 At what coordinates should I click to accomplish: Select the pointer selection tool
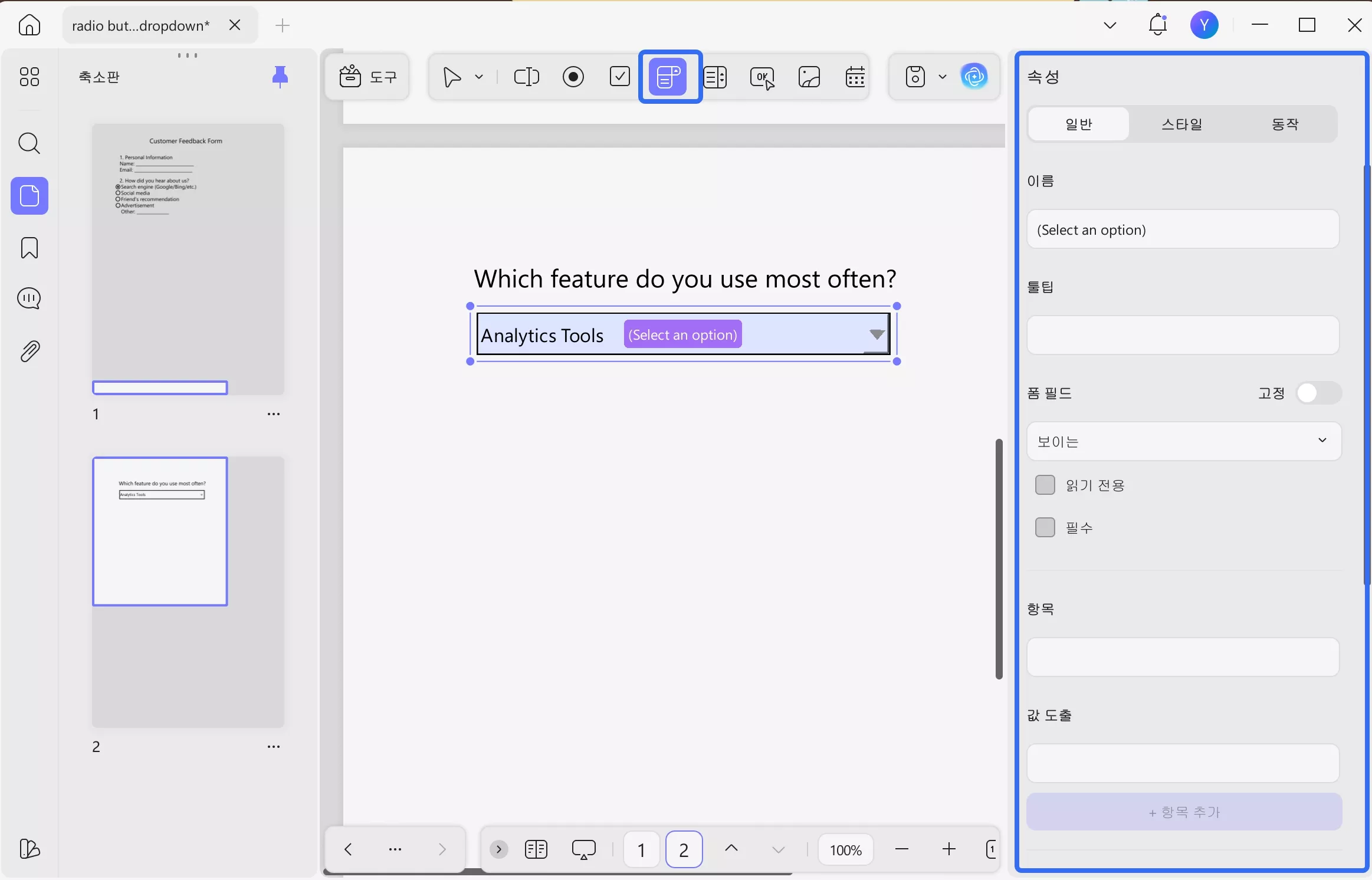click(452, 77)
